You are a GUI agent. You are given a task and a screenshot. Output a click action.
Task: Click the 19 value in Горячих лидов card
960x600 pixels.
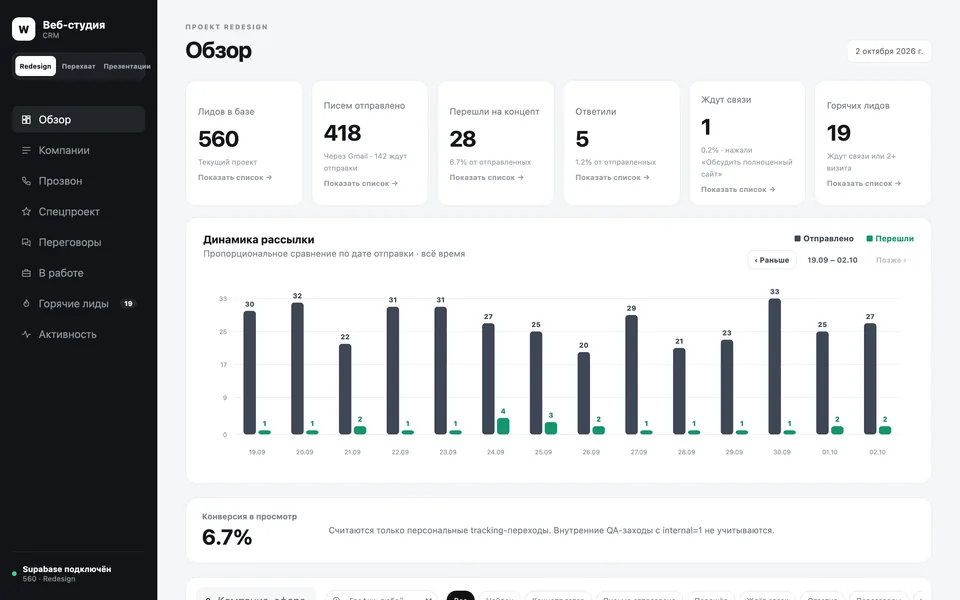(838, 133)
